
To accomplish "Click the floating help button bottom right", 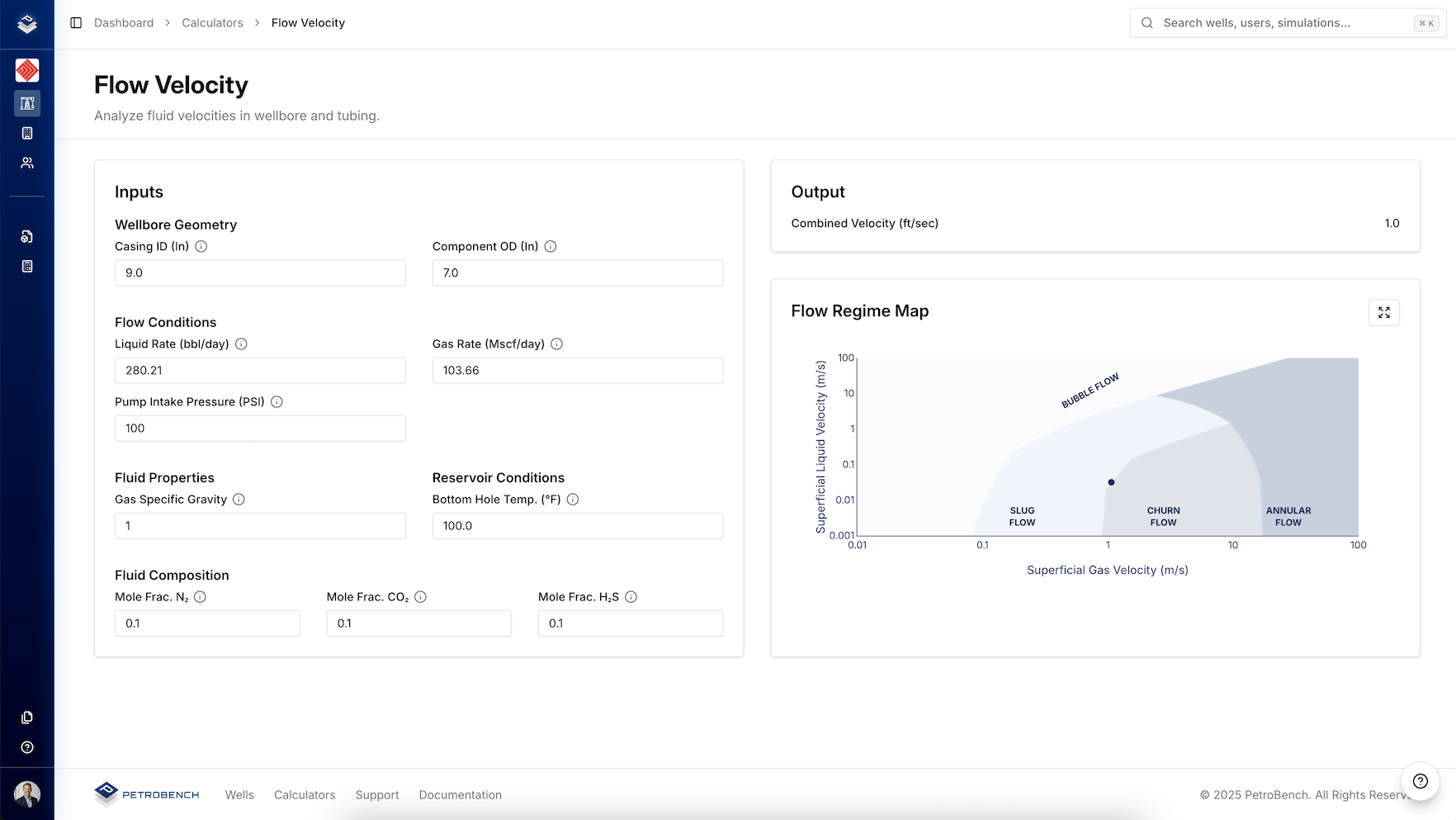I will tap(1420, 780).
